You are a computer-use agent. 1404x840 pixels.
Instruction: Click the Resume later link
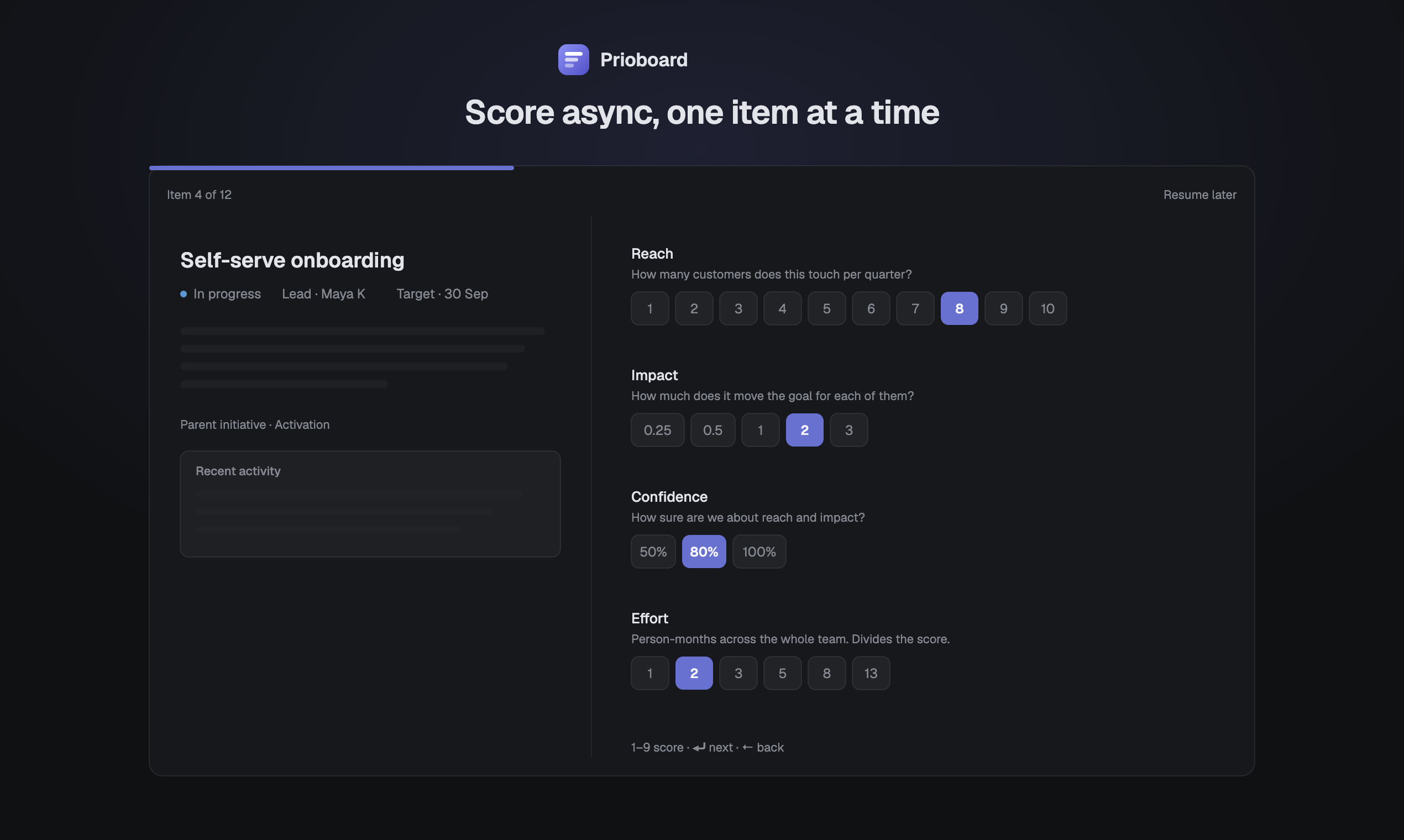tap(1199, 195)
